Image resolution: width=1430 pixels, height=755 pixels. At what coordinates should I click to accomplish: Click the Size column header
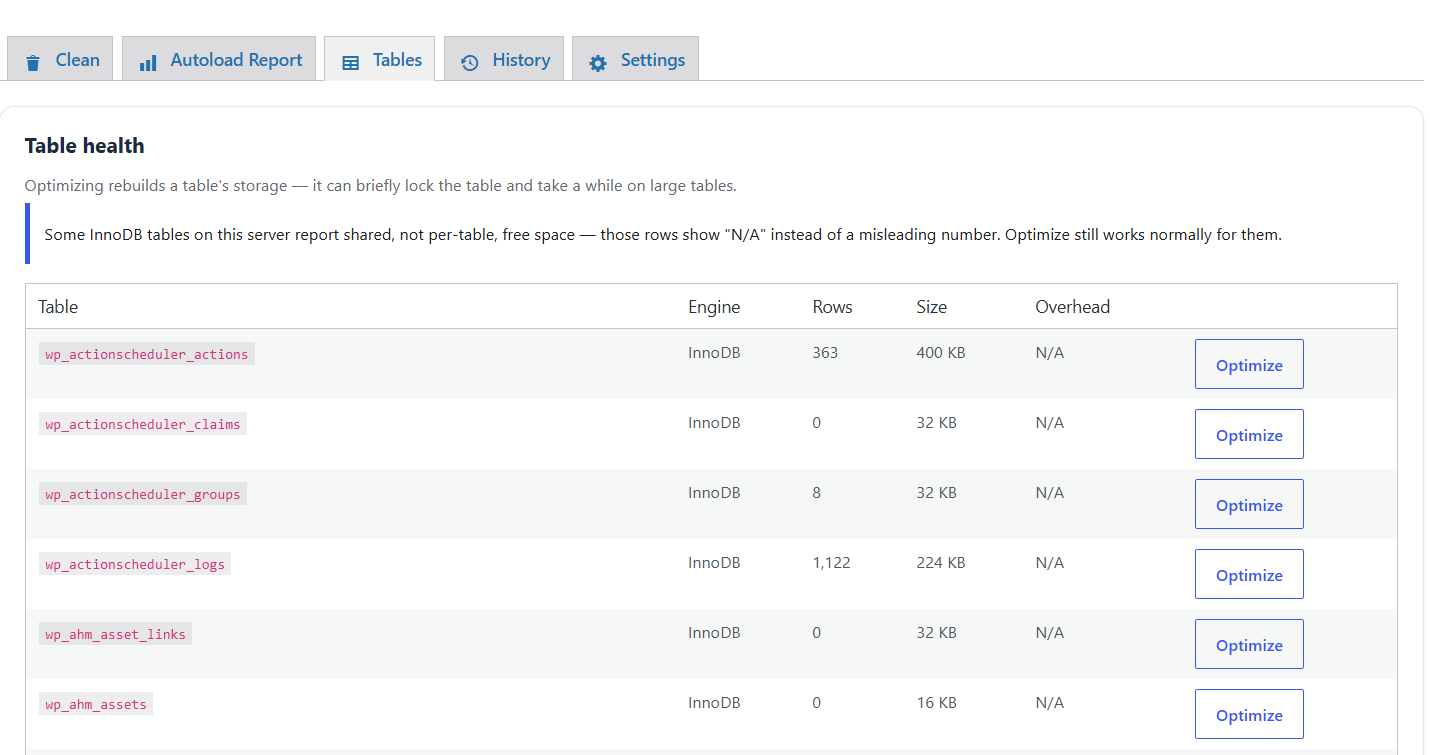tap(931, 307)
